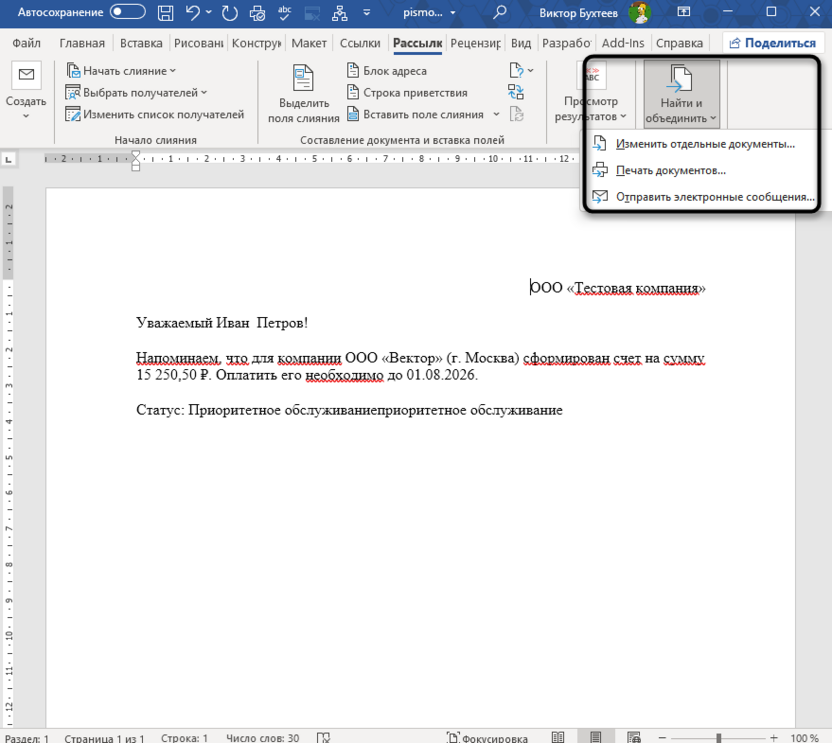832x743 pixels.
Task: Open Customize Quick Access Toolbar arrow
Action: [x=367, y=13]
